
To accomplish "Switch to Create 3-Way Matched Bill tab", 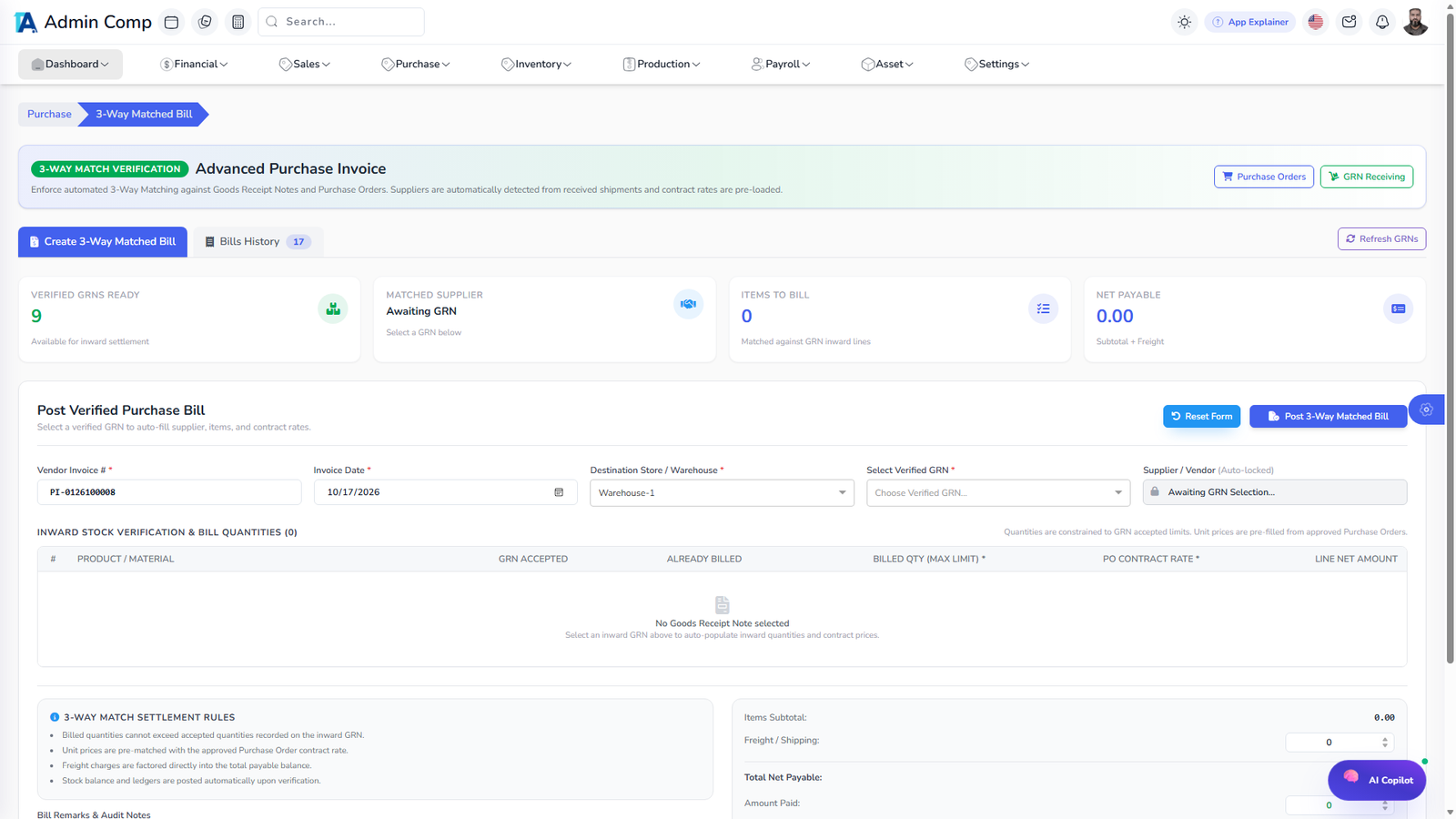I will pos(103,242).
